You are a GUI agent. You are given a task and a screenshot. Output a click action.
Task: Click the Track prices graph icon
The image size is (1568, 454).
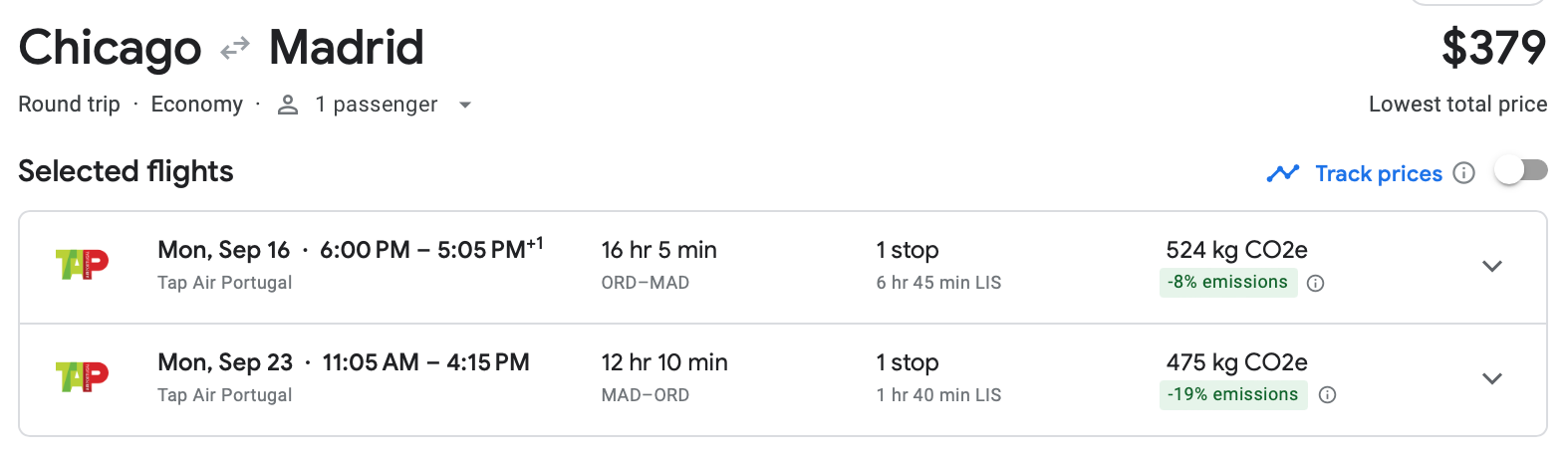[x=1283, y=173]
